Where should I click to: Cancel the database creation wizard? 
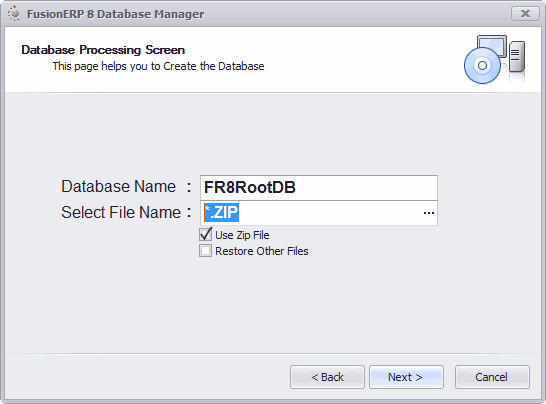(x=492, y=377)
